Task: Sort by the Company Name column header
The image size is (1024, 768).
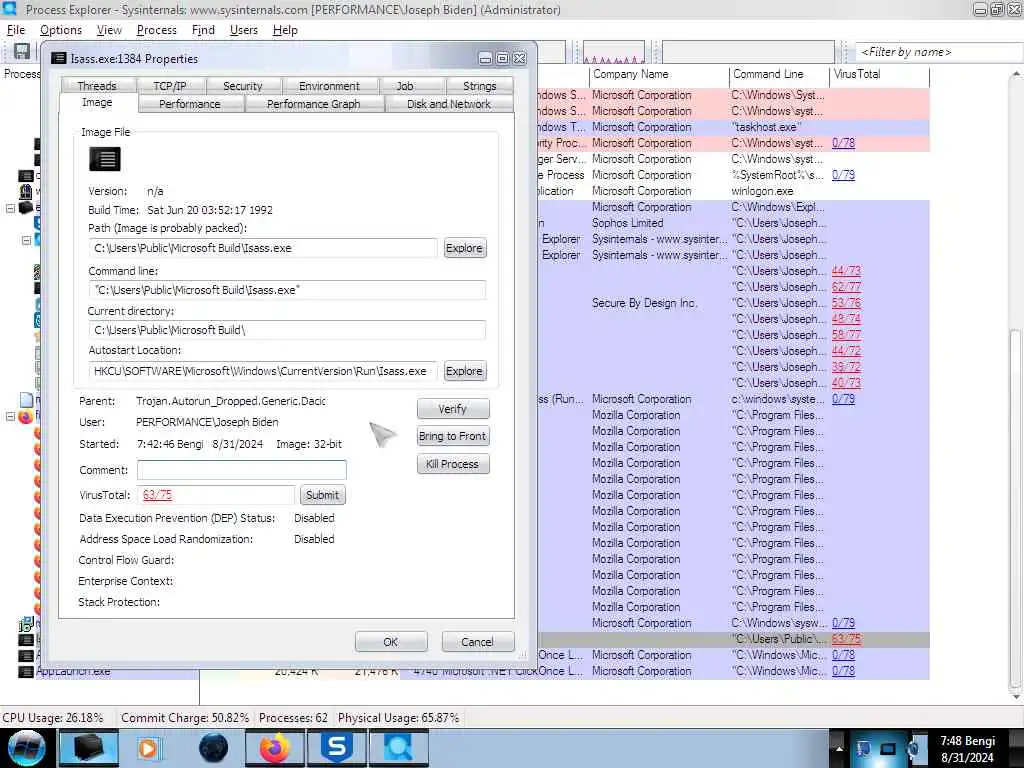Action: pyautogui.click(x=659, y=74)
